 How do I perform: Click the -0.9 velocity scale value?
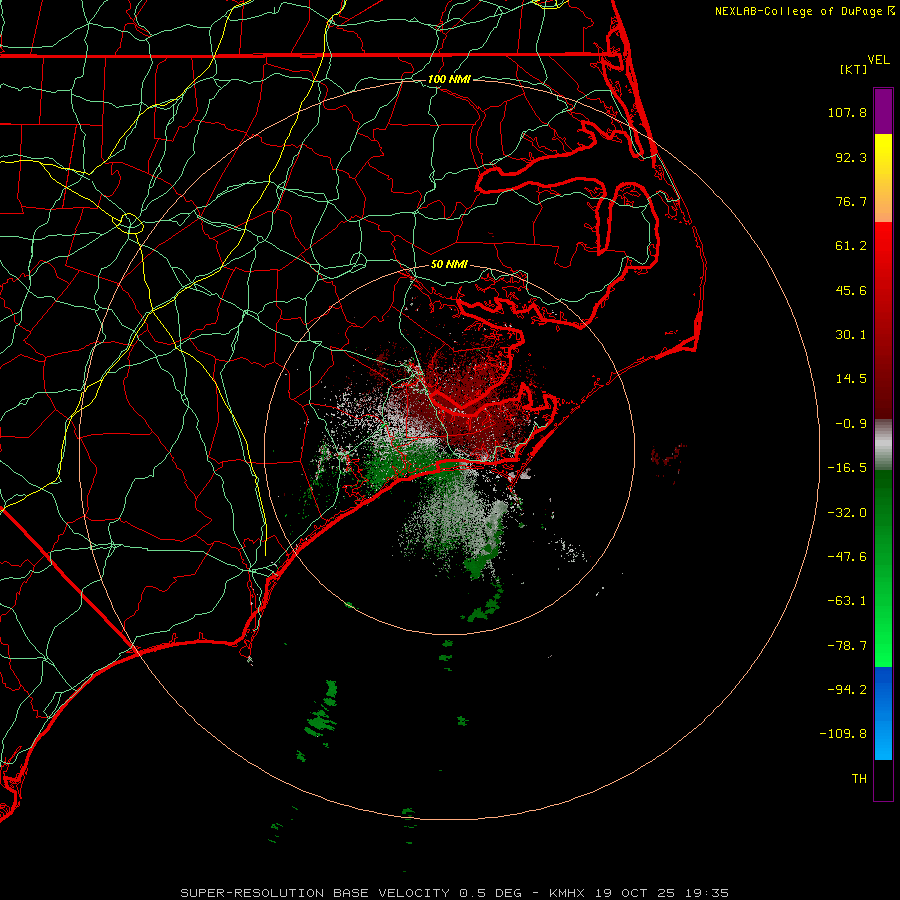tap(851, 424)
